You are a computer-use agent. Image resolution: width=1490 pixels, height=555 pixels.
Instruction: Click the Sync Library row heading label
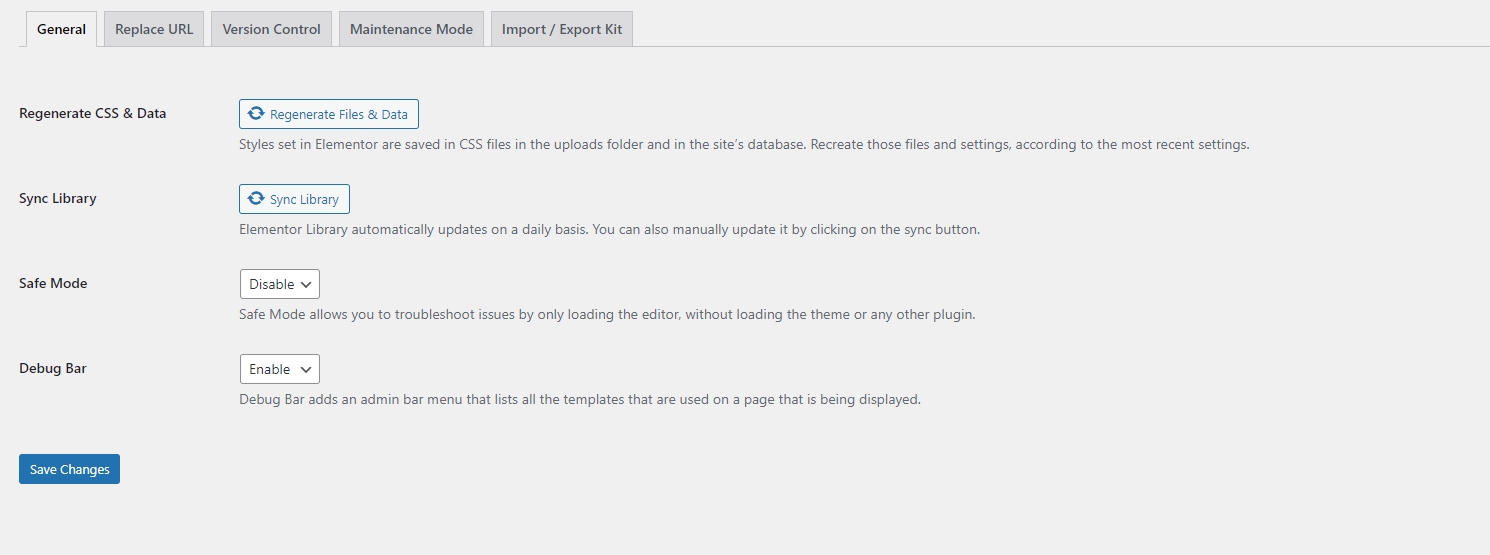[x=57, y=198]
